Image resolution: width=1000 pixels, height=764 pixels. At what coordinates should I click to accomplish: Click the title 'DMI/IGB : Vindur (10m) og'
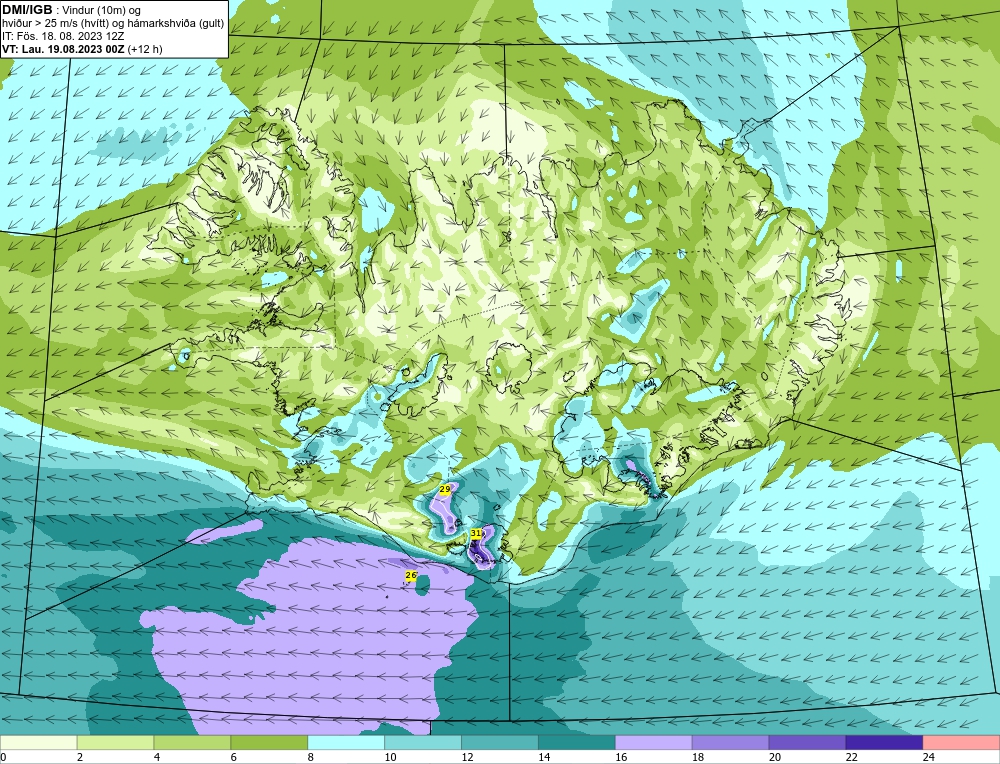[x=71, y=10]
